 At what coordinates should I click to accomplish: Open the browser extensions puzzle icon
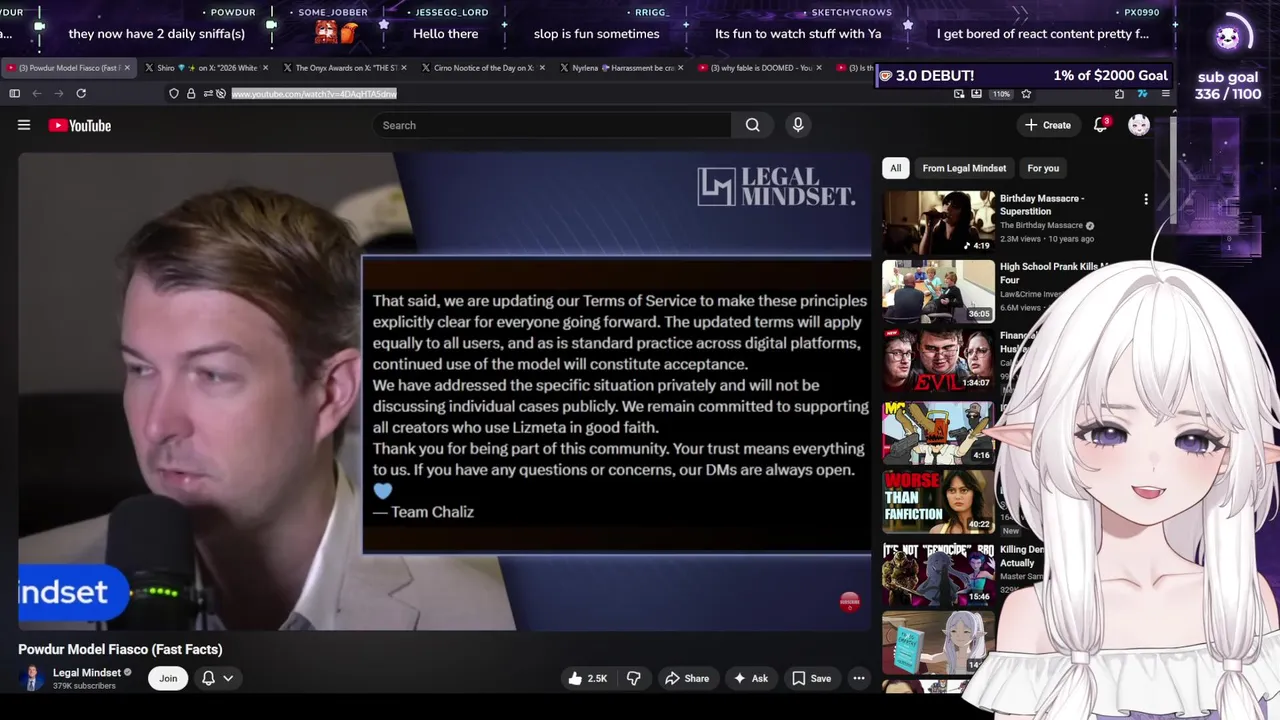[1119, 93]
